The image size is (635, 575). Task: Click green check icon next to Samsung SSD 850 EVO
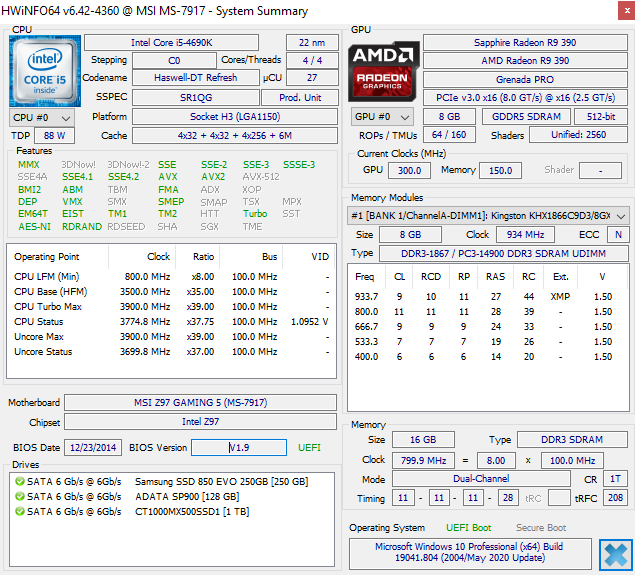(19, 481)
